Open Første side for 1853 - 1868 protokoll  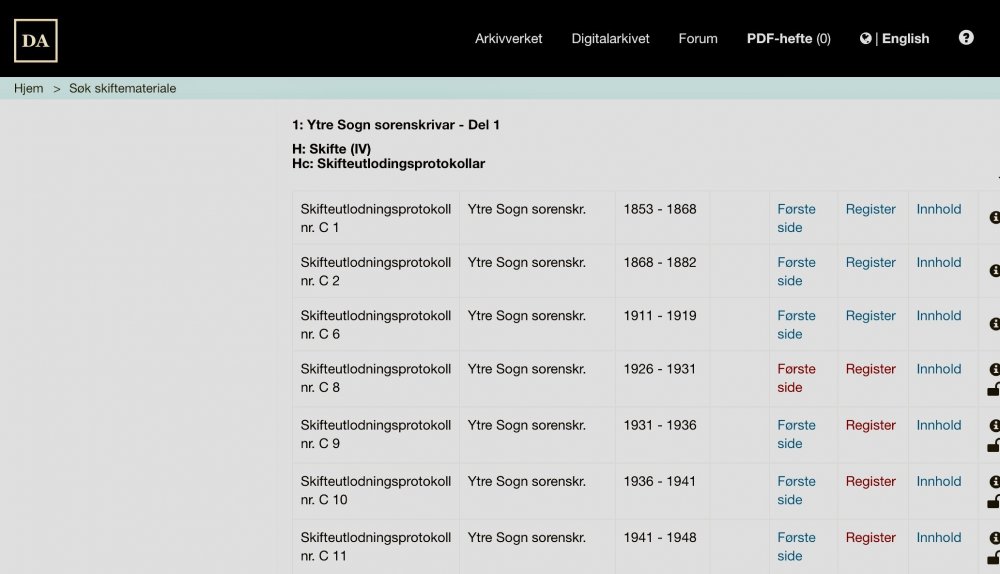pos(796,218)
